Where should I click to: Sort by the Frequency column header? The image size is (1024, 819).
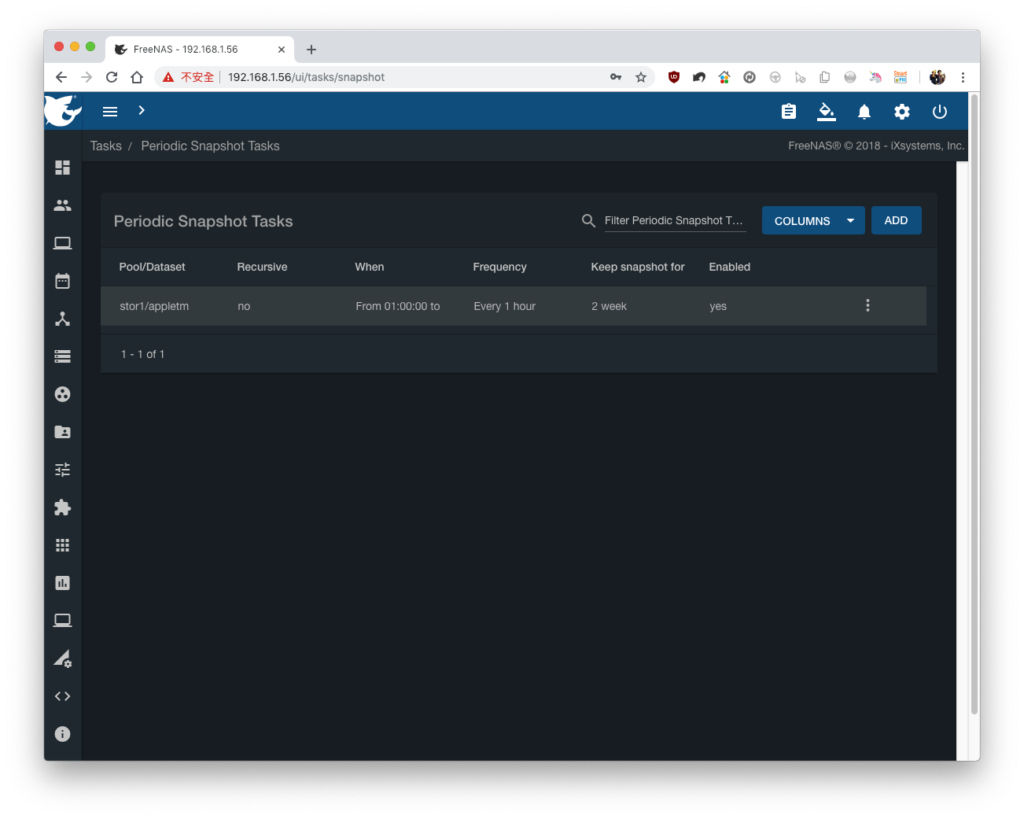coord(500,266)
